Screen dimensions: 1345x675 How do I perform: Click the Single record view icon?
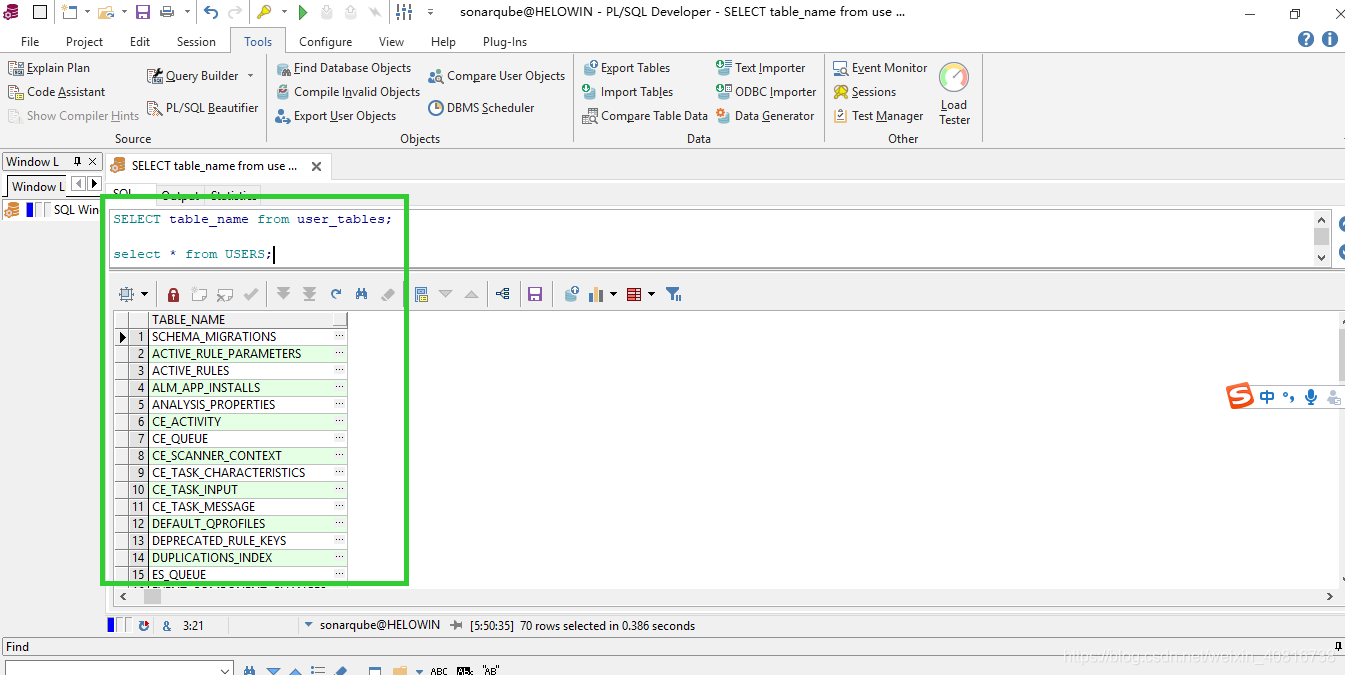421,294
